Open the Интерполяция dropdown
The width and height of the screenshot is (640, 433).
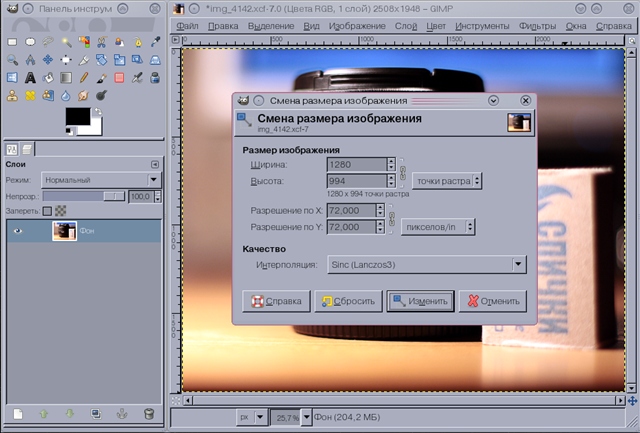(422, 265)
